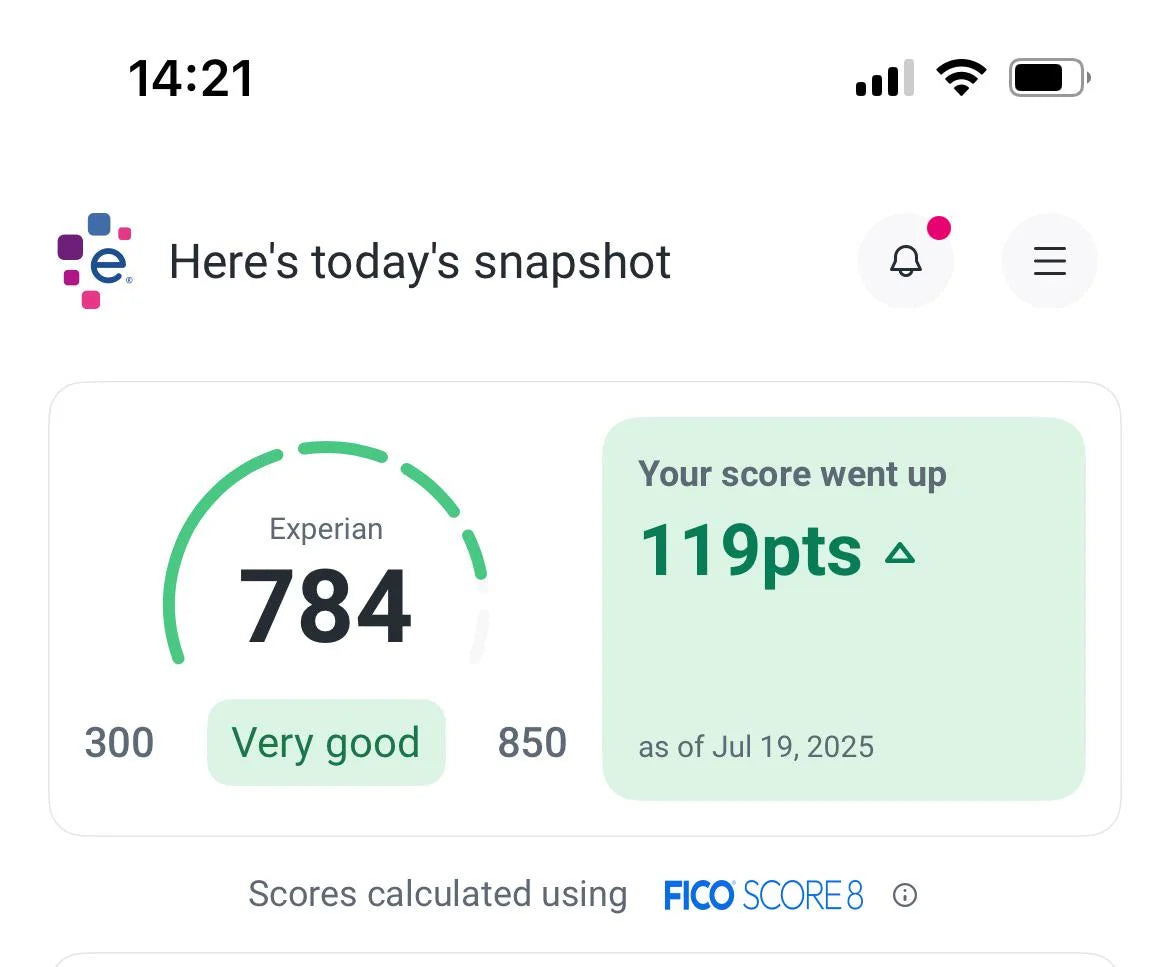Viewport: 1170px width, 967px height.
Task: Tap the red notification badge dot
Action: [x=938, y=229]
